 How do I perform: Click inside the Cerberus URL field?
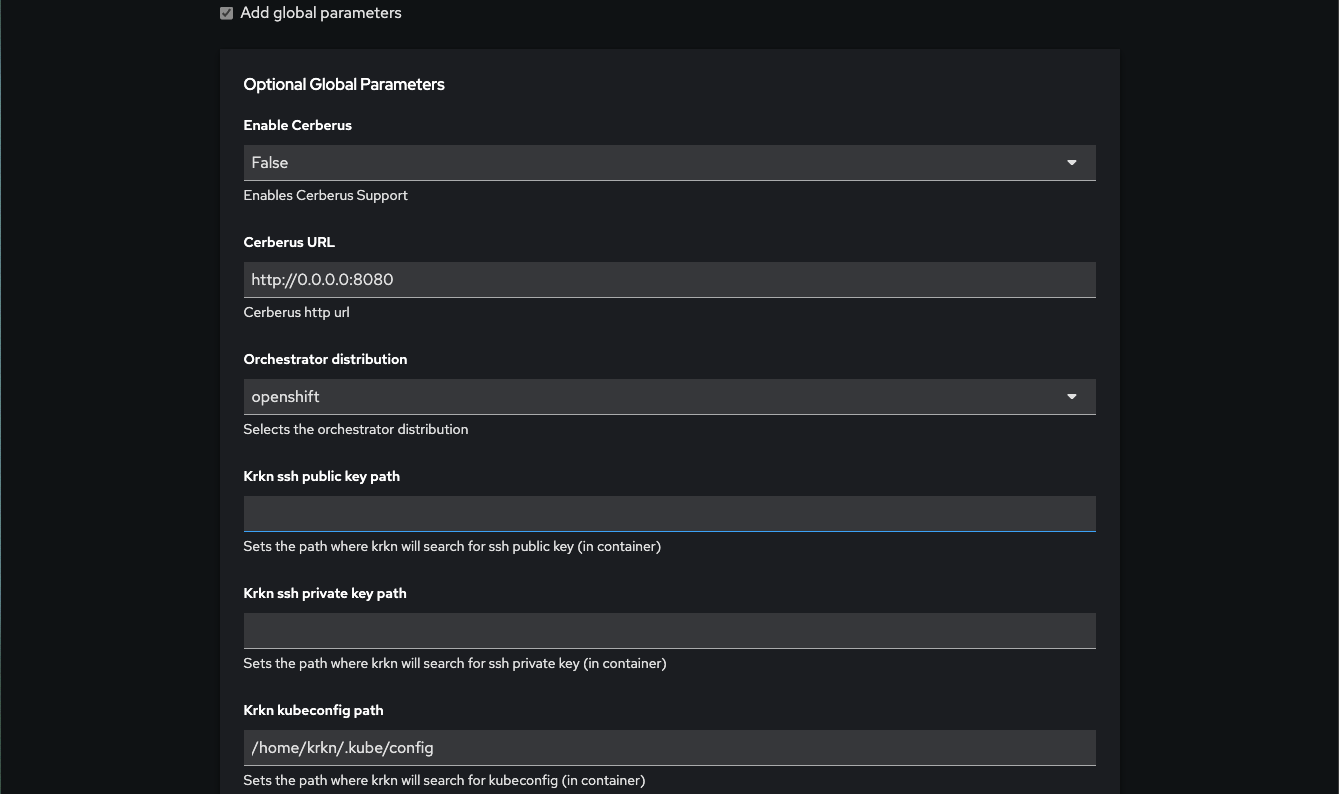coord(669,279)
